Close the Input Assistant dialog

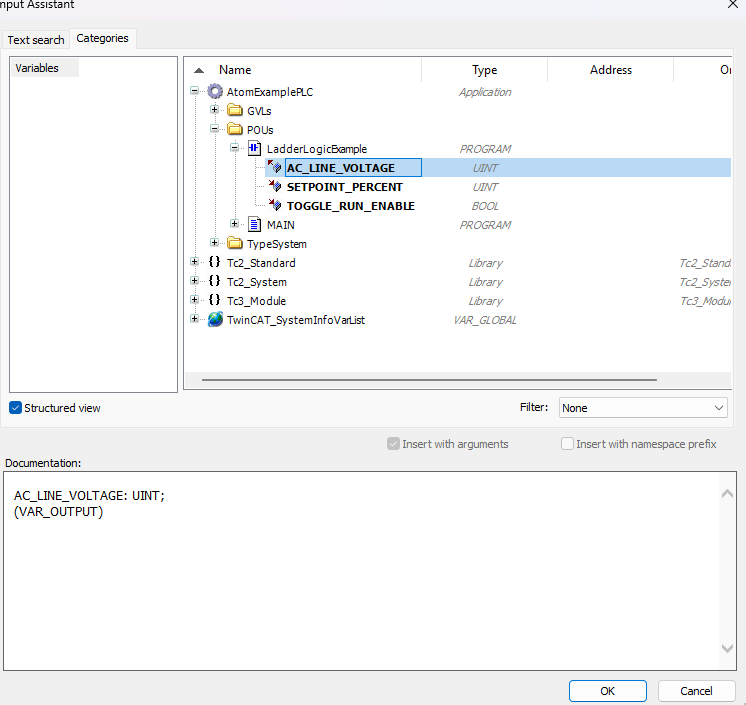[733, 5]
